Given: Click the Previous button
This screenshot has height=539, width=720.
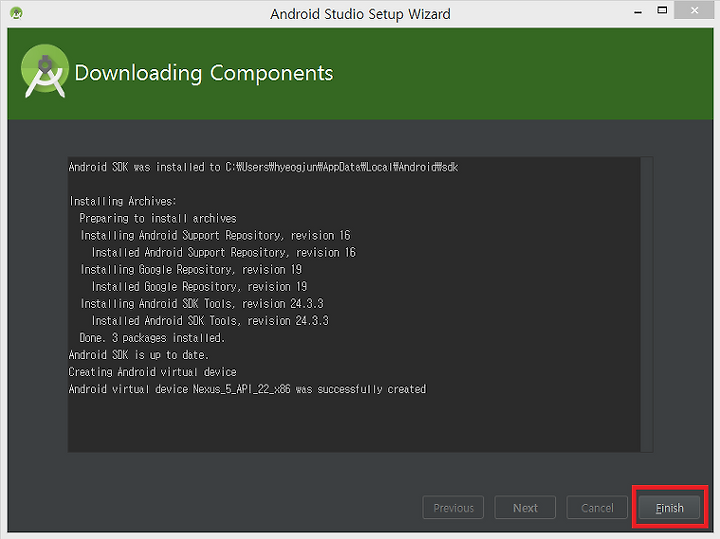Looking at the screenshot, I should (453, 508).
